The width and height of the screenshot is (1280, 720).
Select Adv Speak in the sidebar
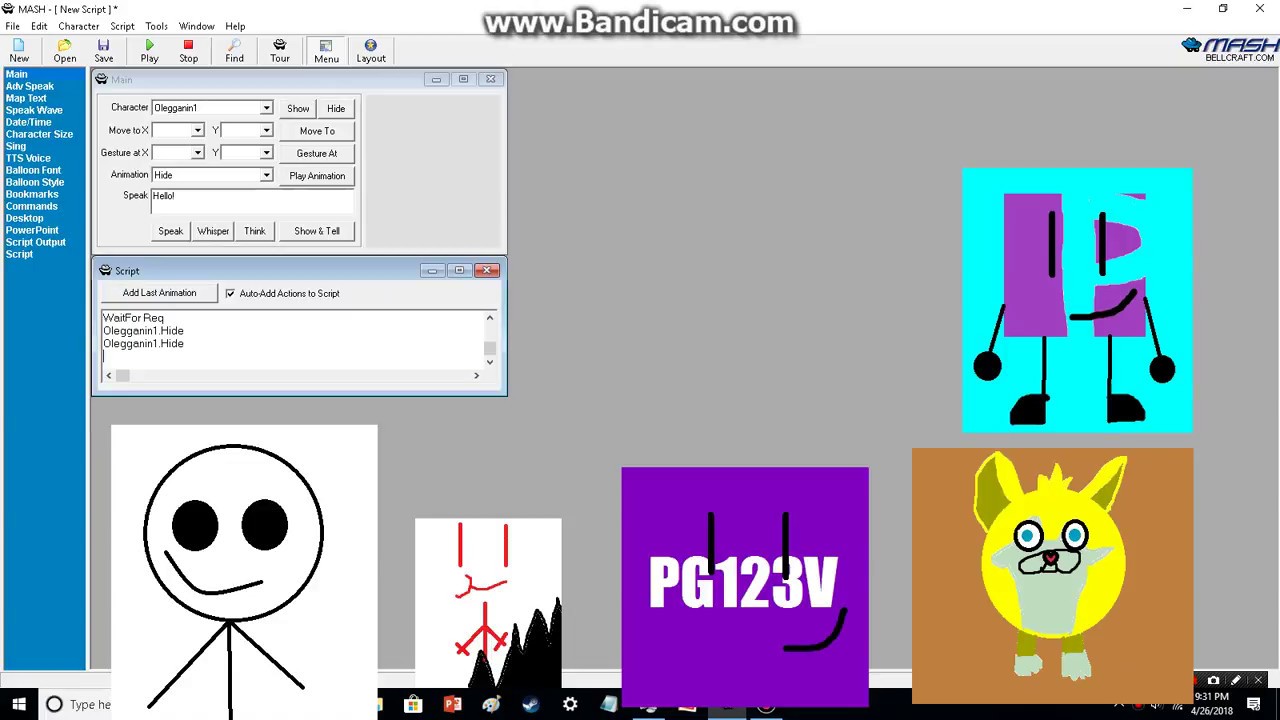[30, 86]
